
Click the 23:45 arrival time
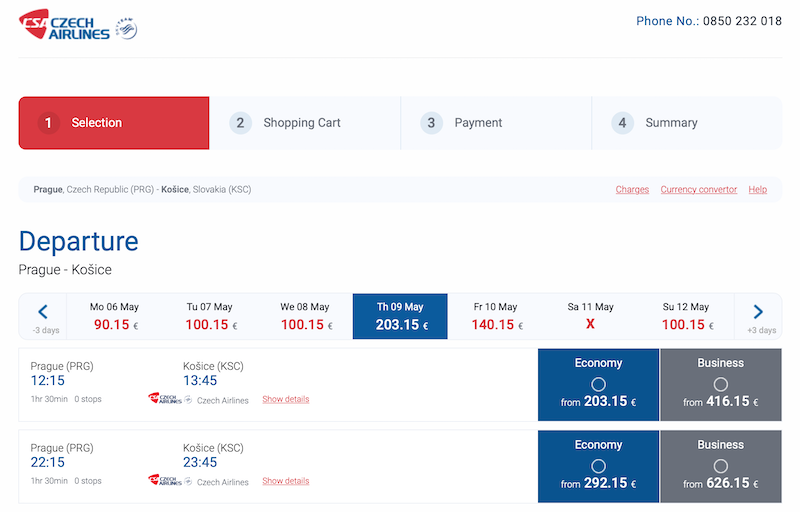tap(200, 463)
